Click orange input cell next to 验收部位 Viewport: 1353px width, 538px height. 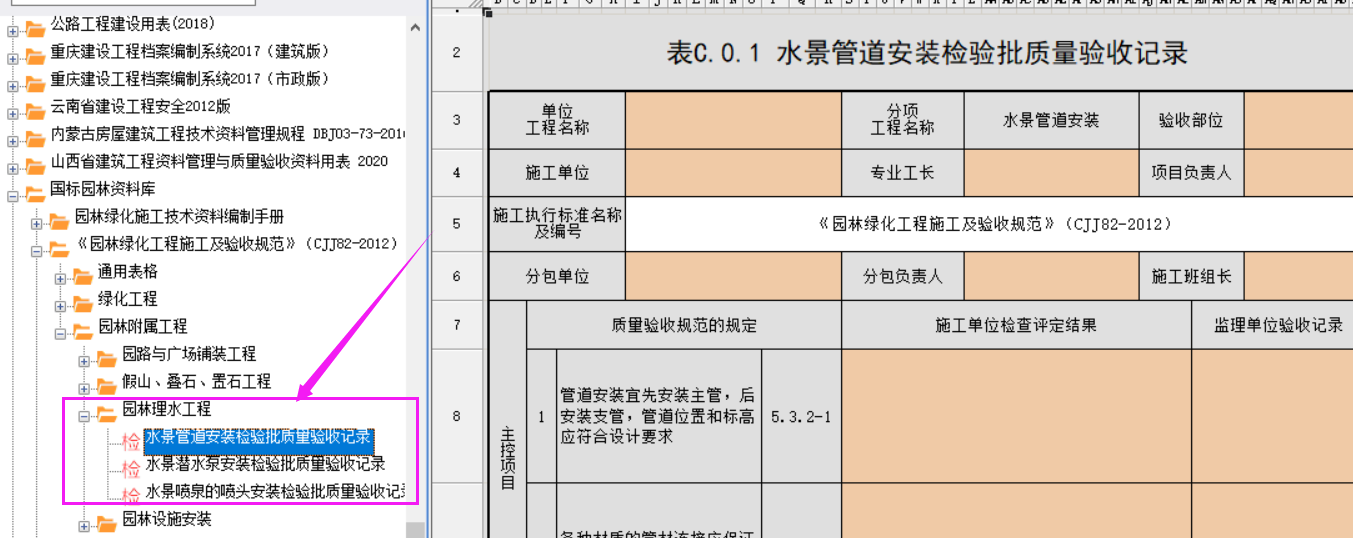(x=1298, y=120)
